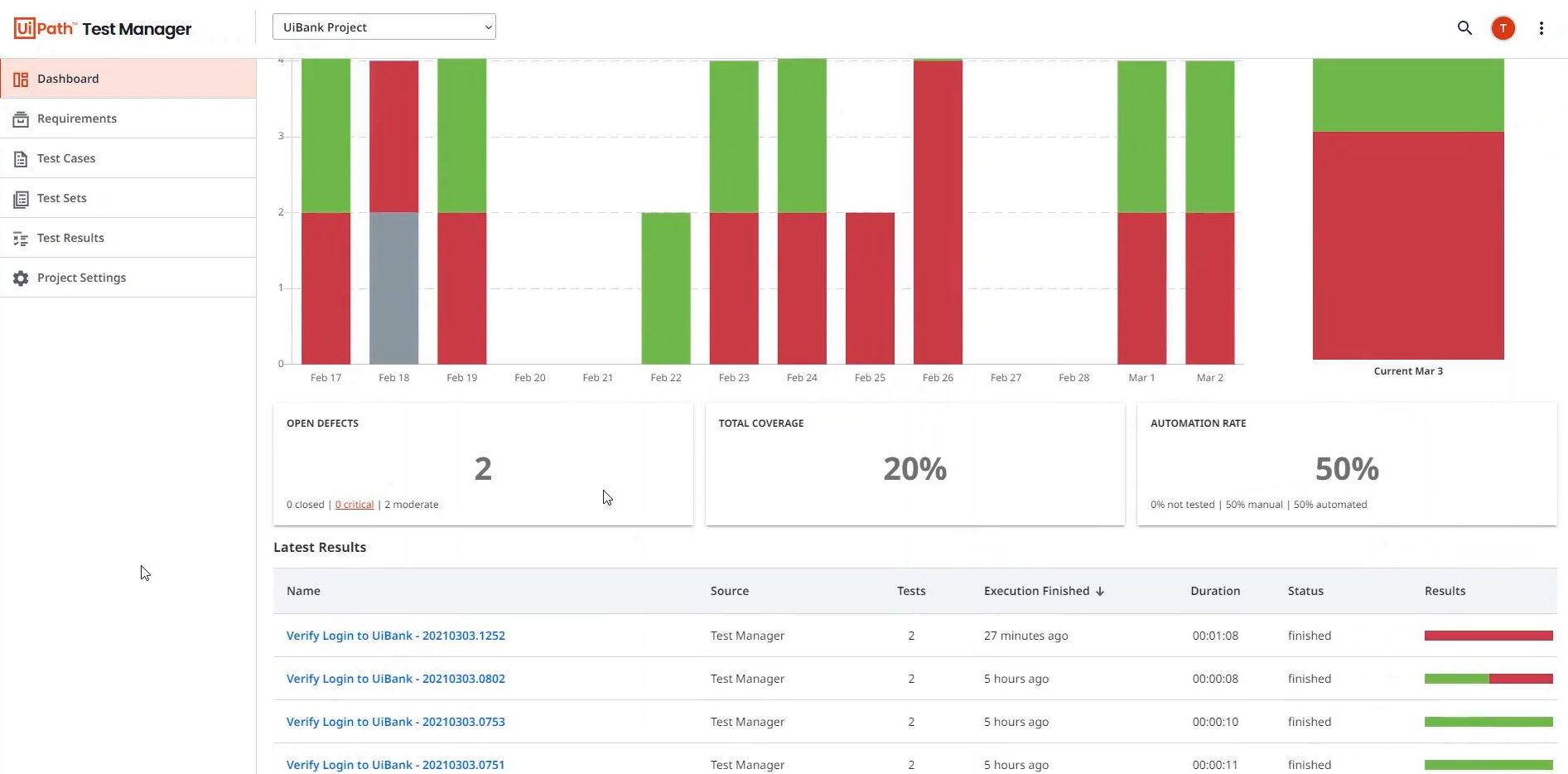Select the Requirements sidebar icon

coord(22,119)
